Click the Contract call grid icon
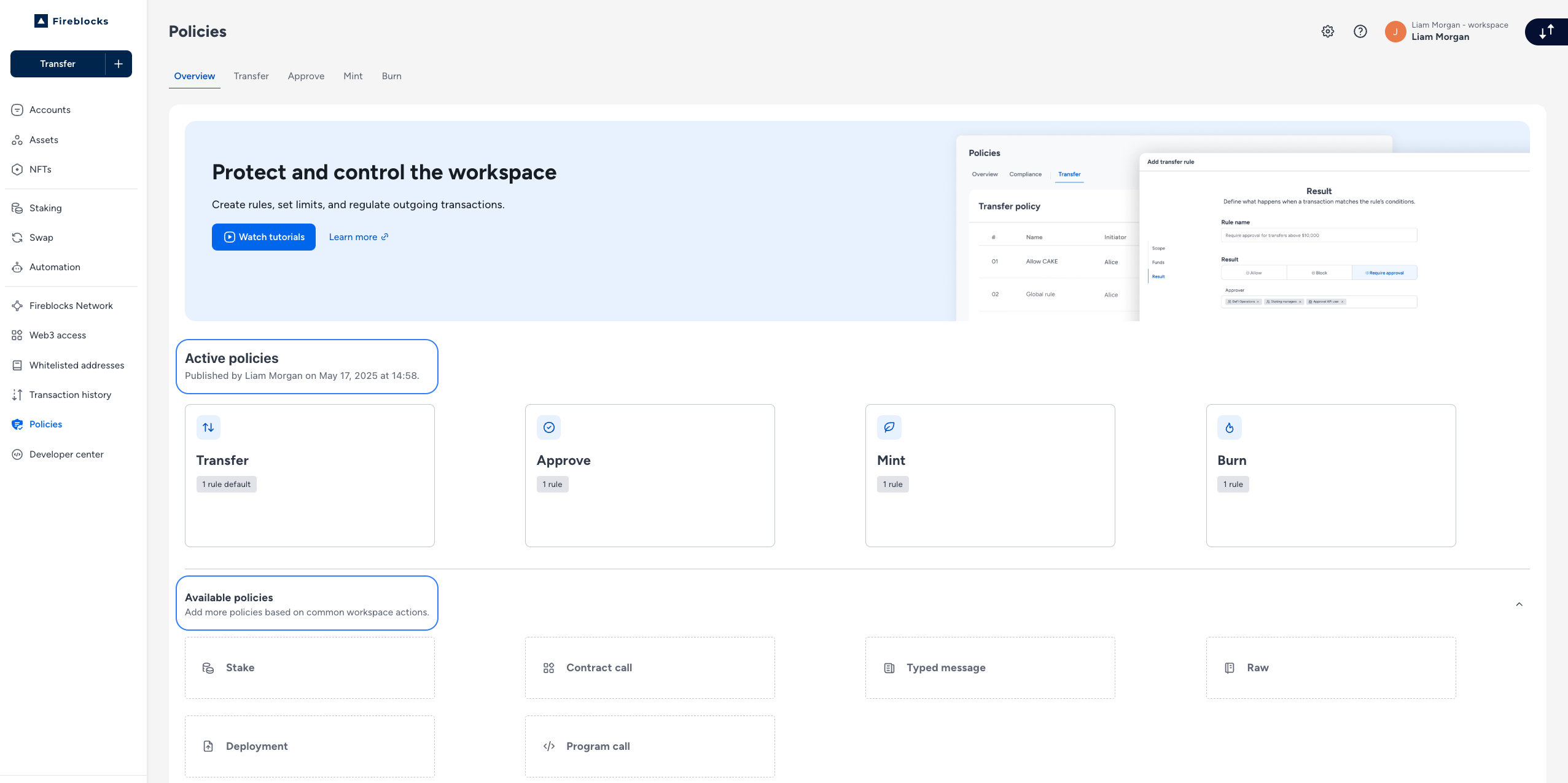 (549, 668)
